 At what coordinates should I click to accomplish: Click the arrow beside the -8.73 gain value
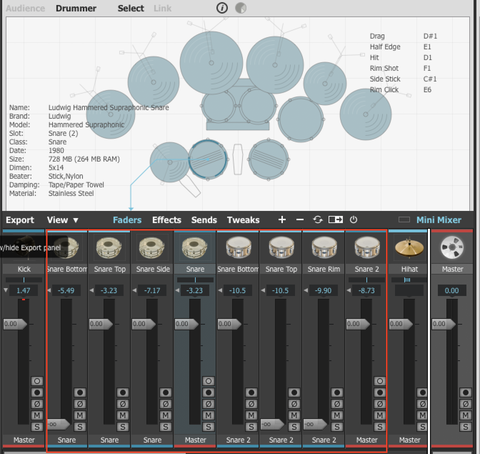349,290
